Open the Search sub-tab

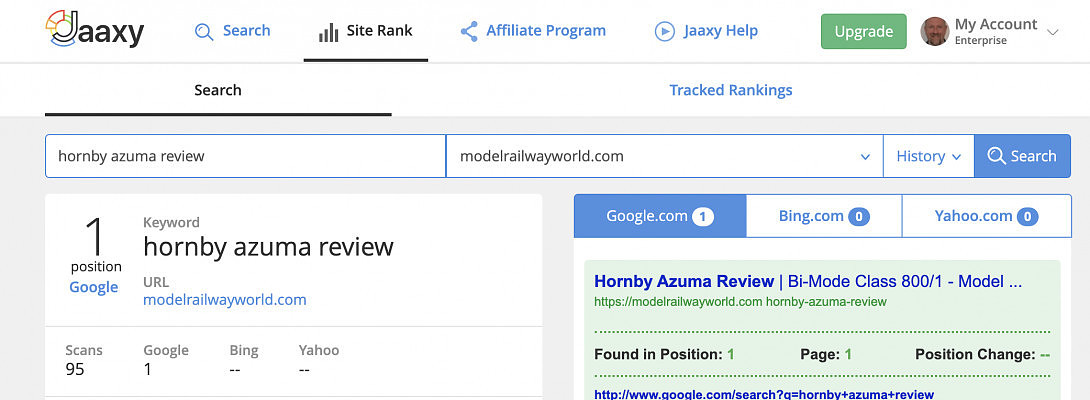click(218, 90)
